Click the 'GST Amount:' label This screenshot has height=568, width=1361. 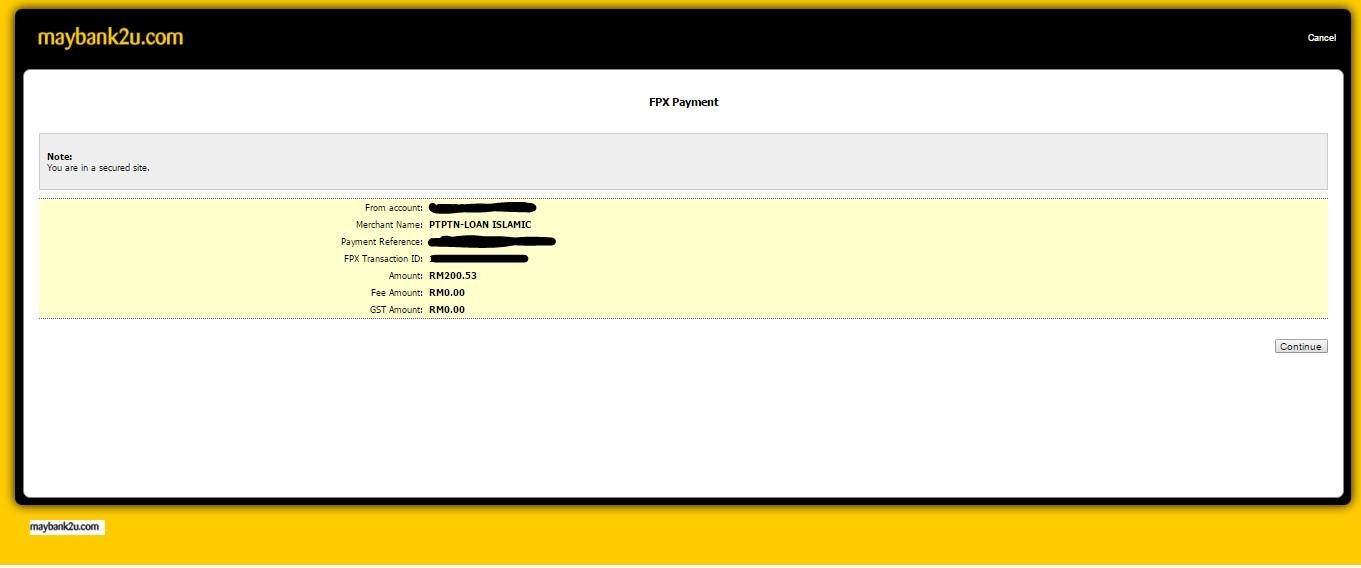(397, 310)
